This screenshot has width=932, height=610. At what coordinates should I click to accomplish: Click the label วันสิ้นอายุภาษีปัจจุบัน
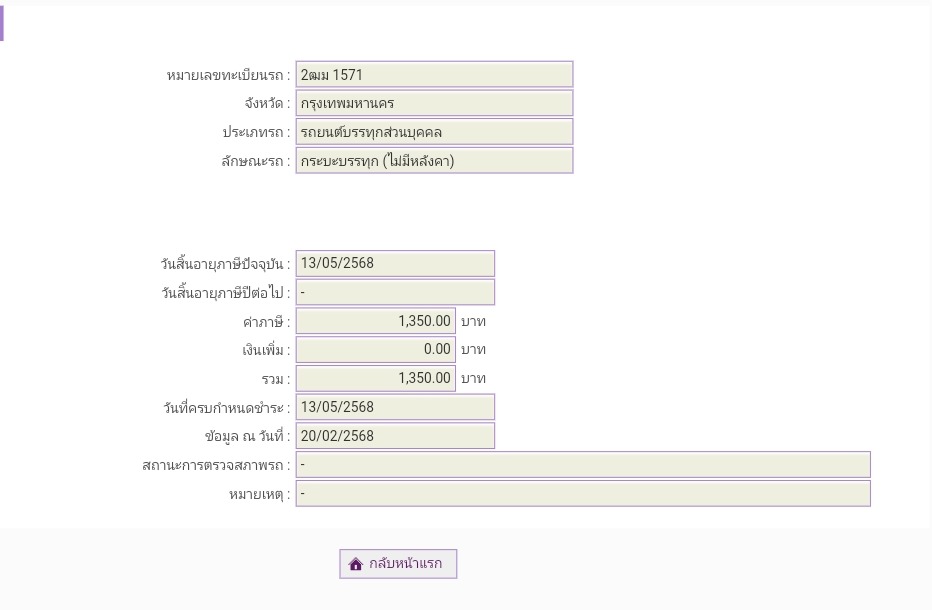tap(225, 264)
